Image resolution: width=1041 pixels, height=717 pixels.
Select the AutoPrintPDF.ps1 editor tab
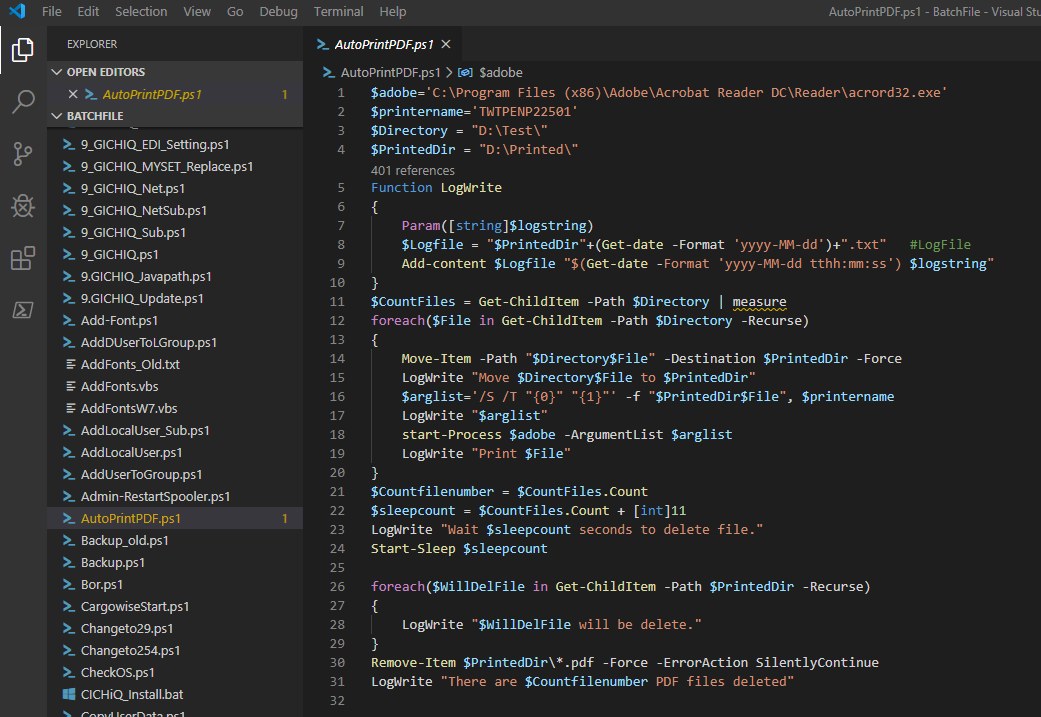pos(383,44)
